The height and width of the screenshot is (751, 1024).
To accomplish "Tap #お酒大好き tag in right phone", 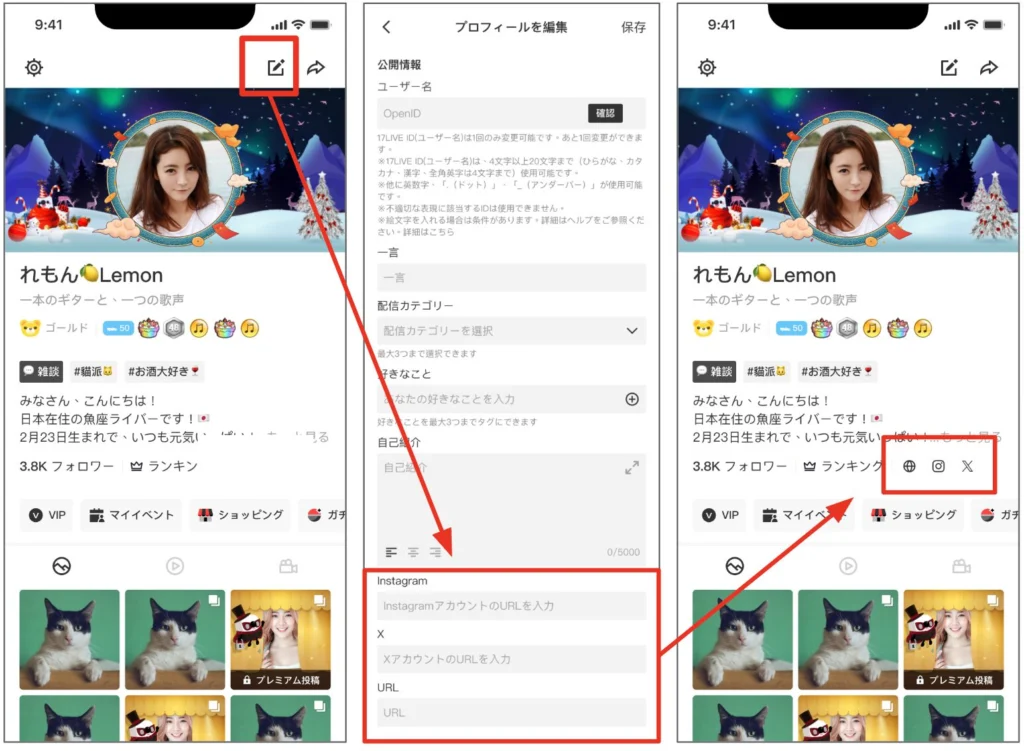I will click(x=837, y=371).
